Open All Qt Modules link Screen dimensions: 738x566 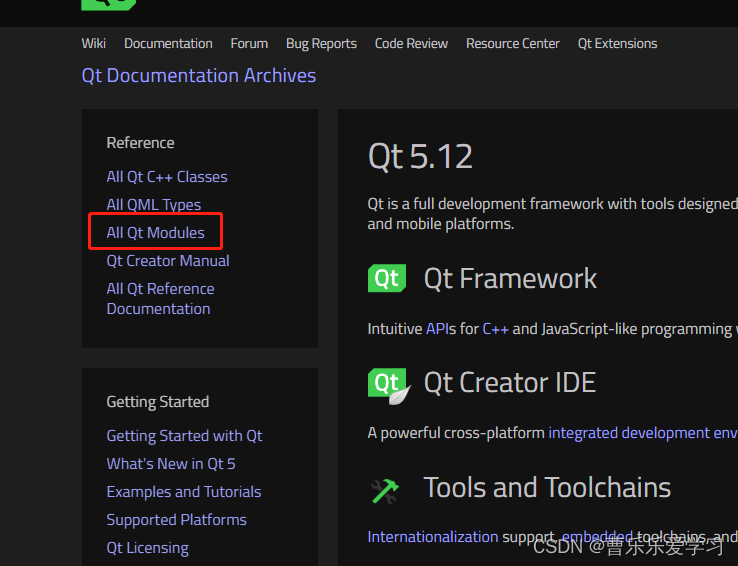[x=156, y=233]
